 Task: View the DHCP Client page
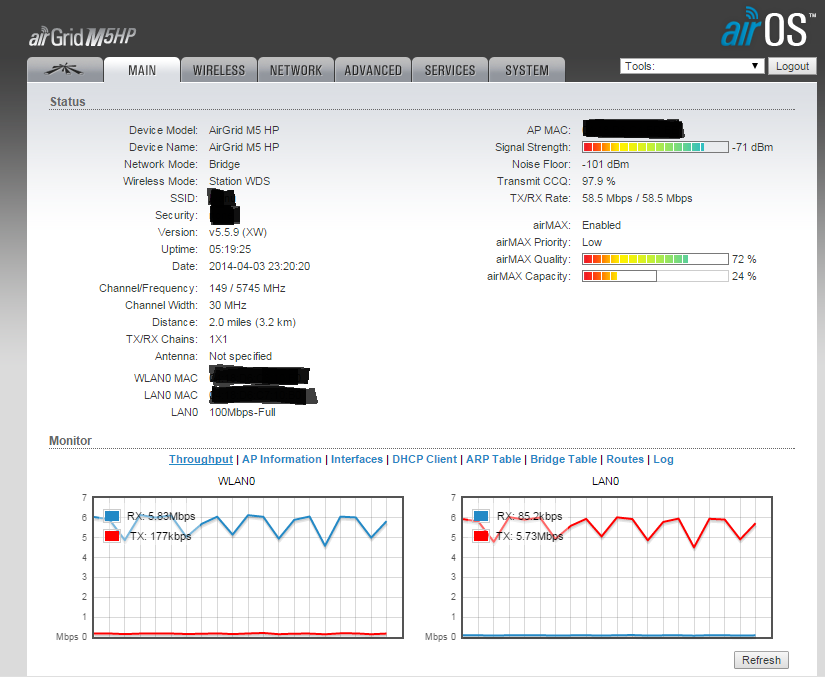click(425, 459)
